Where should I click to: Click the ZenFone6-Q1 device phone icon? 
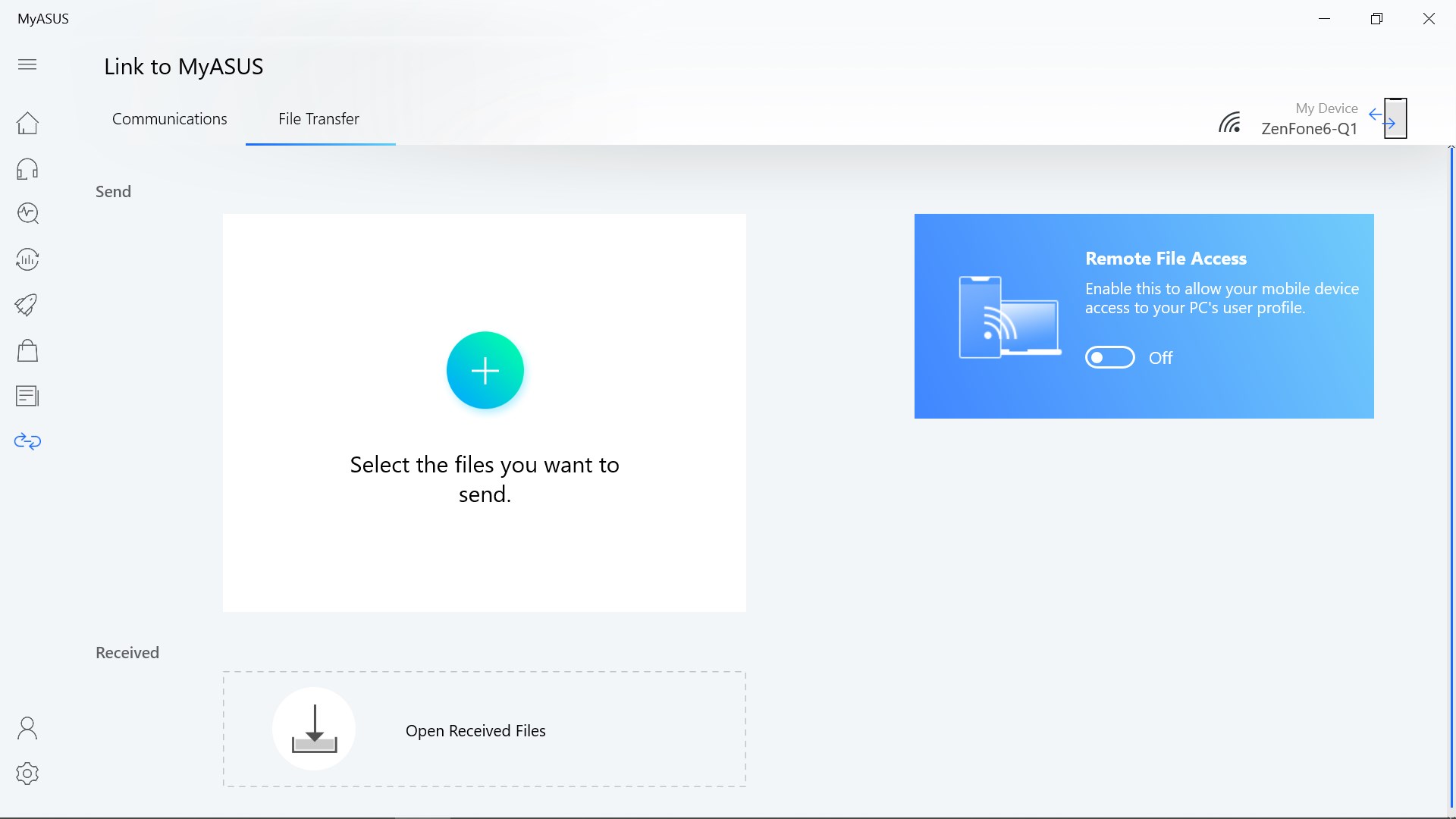(1394, 118)
